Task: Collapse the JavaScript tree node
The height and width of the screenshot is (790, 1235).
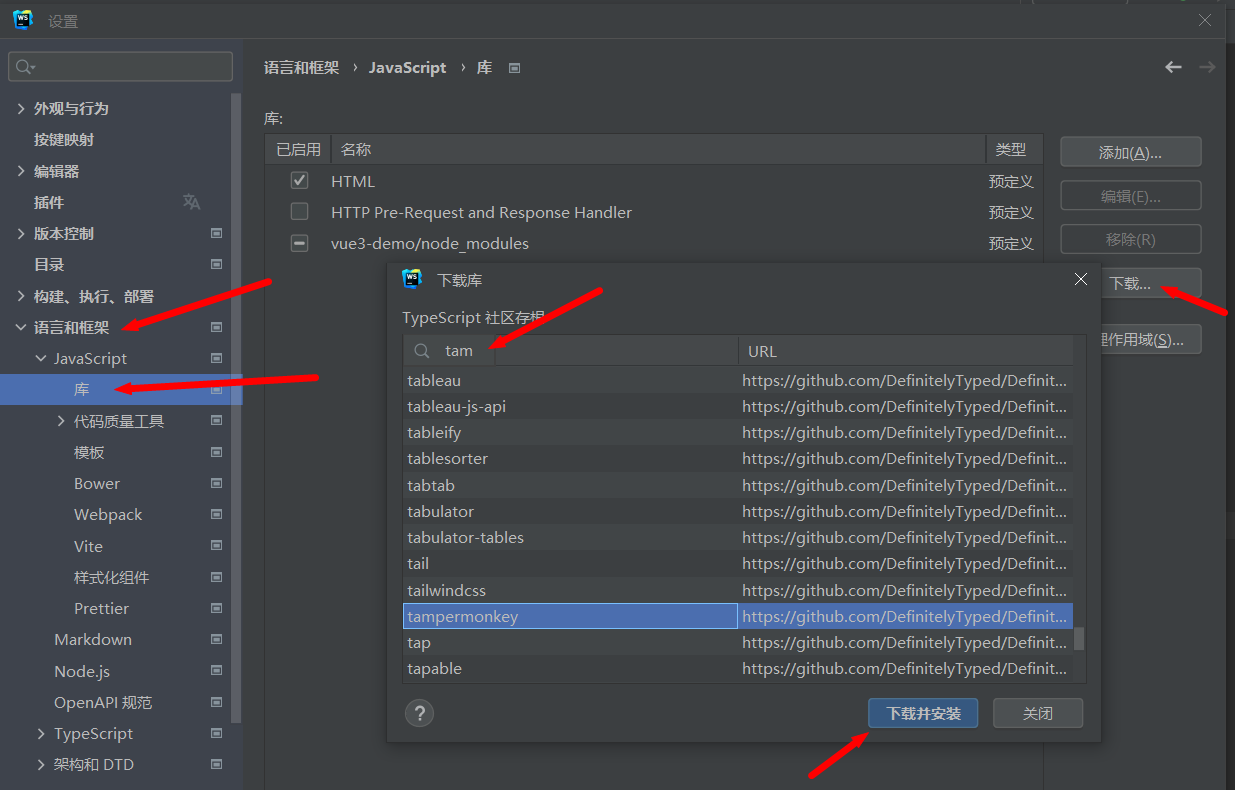Action: (41, 358)
